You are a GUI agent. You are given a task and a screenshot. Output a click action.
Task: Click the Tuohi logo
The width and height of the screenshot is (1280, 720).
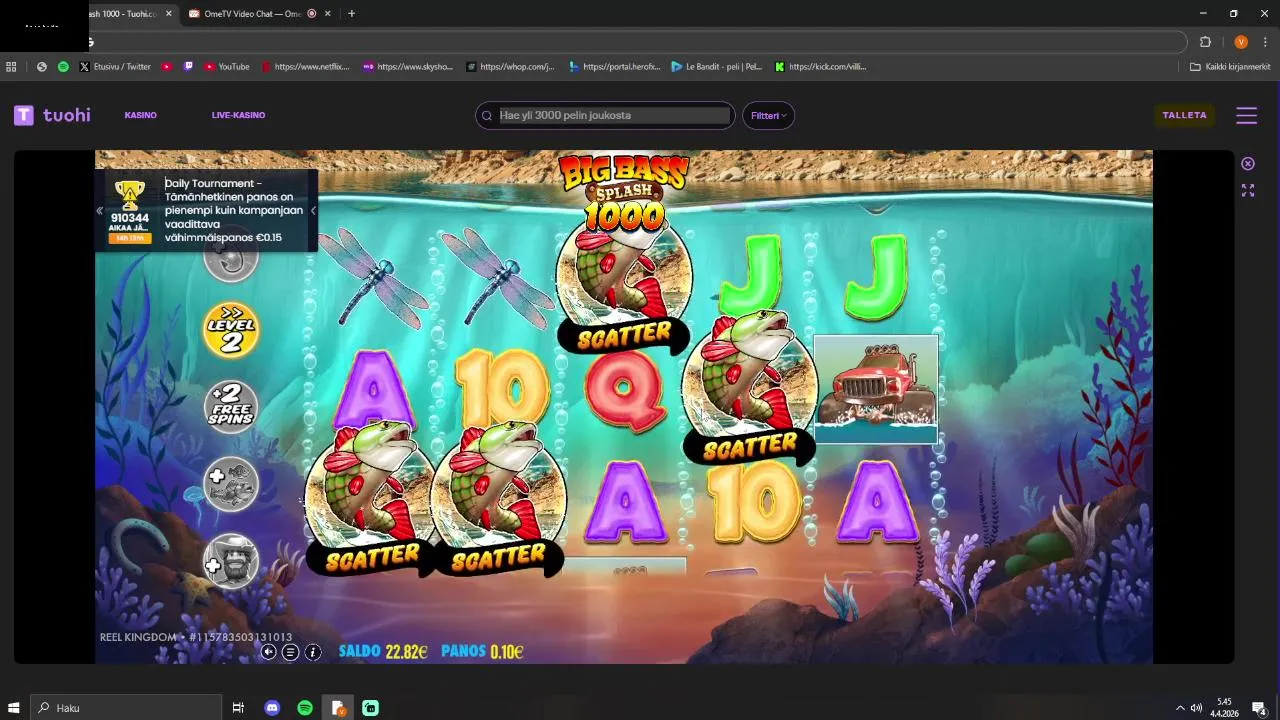52,115
